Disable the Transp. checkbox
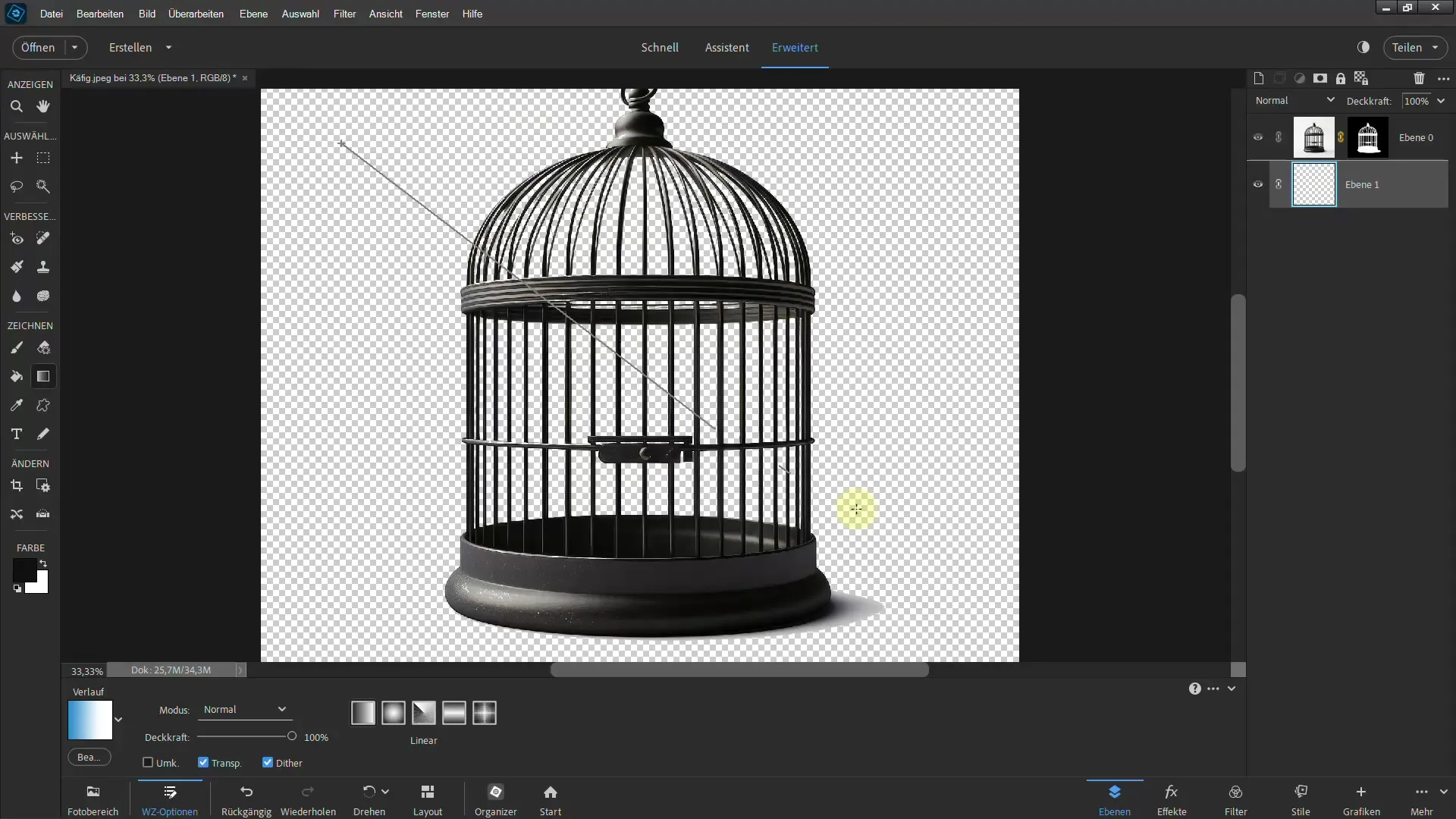This screenshot has width=1456, height=819. 203,762
